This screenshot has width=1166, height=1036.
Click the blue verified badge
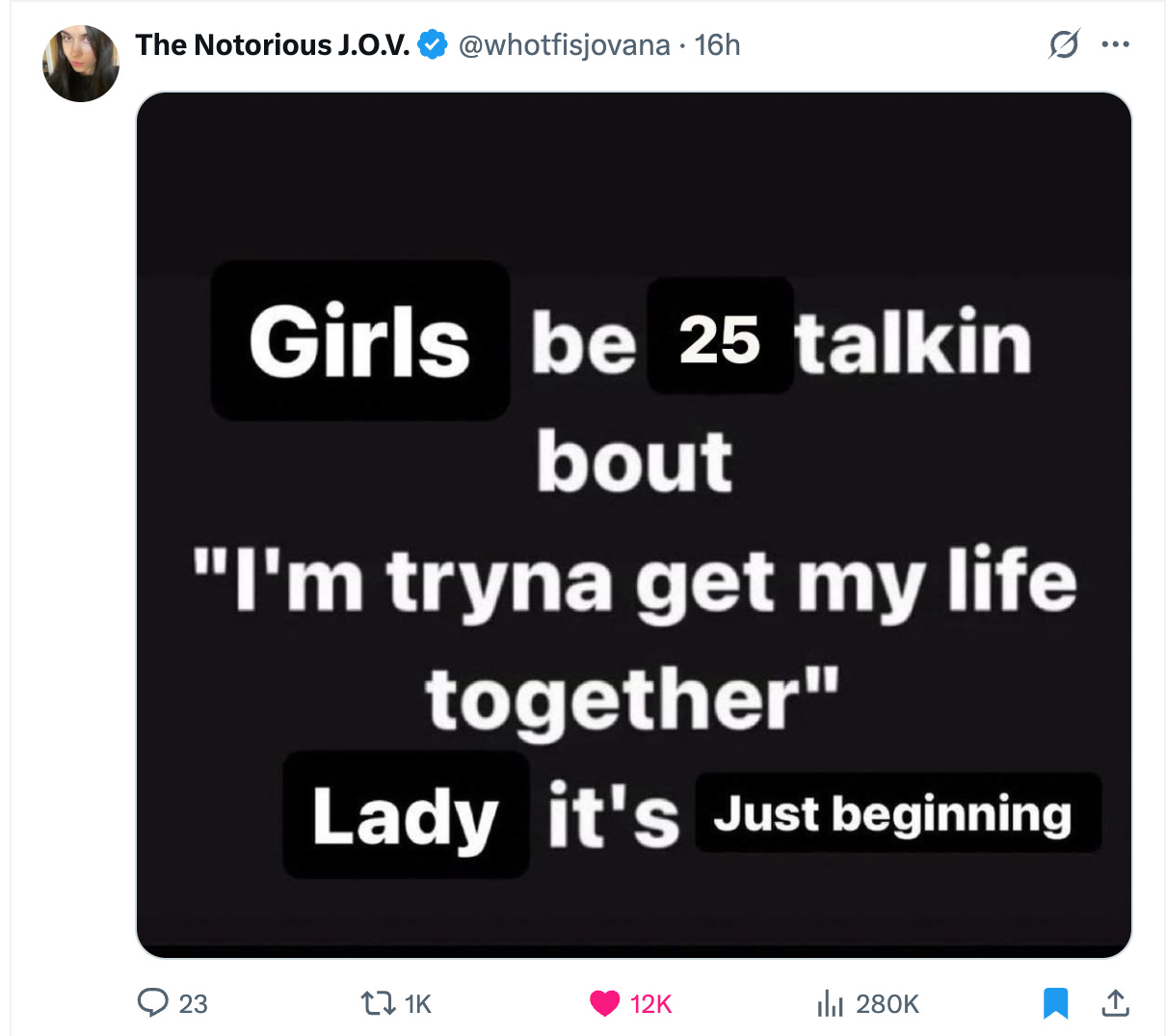coord(433,44)
